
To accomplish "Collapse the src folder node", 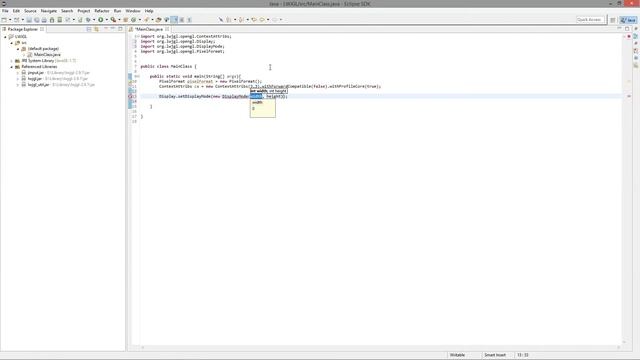I will (11, 43).
